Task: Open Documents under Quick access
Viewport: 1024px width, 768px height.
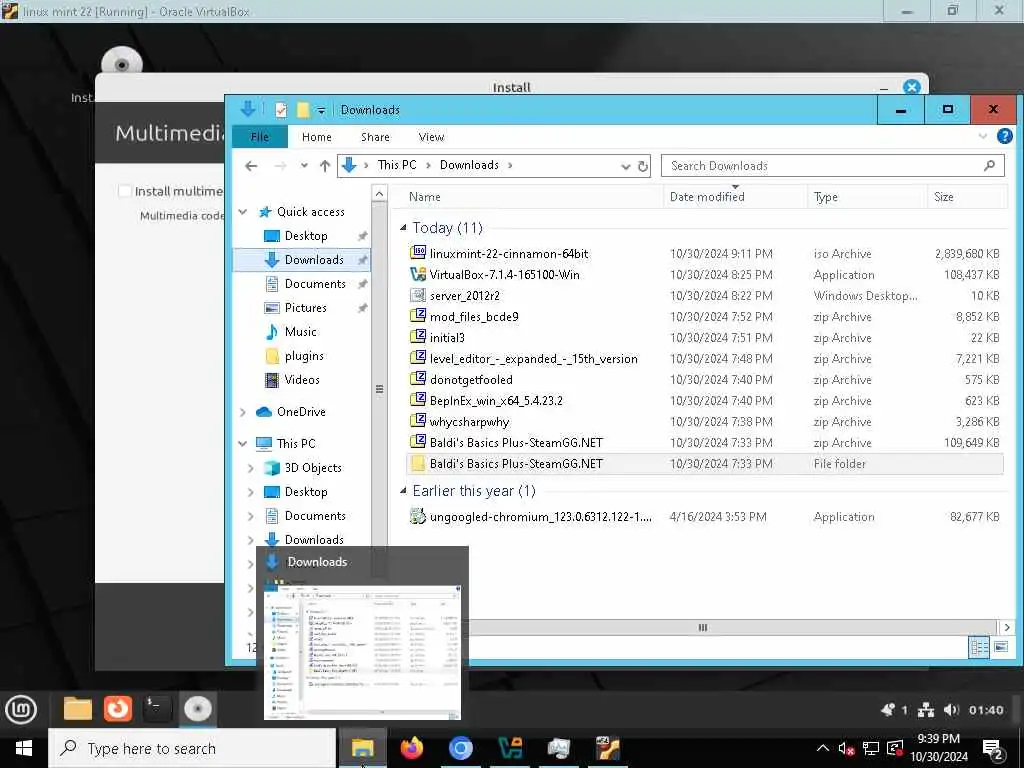Action: (315, 283)
